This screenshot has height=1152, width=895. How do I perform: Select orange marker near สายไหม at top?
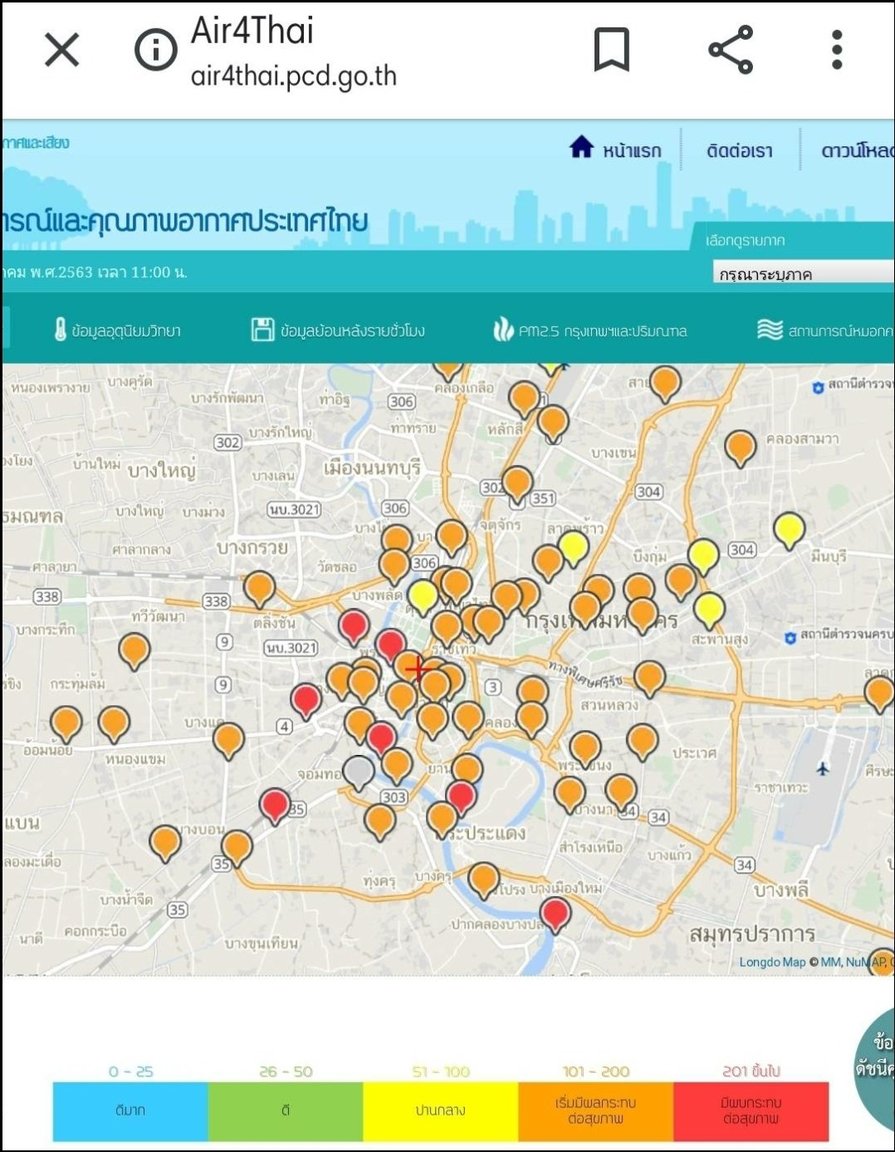pos(665,383)
